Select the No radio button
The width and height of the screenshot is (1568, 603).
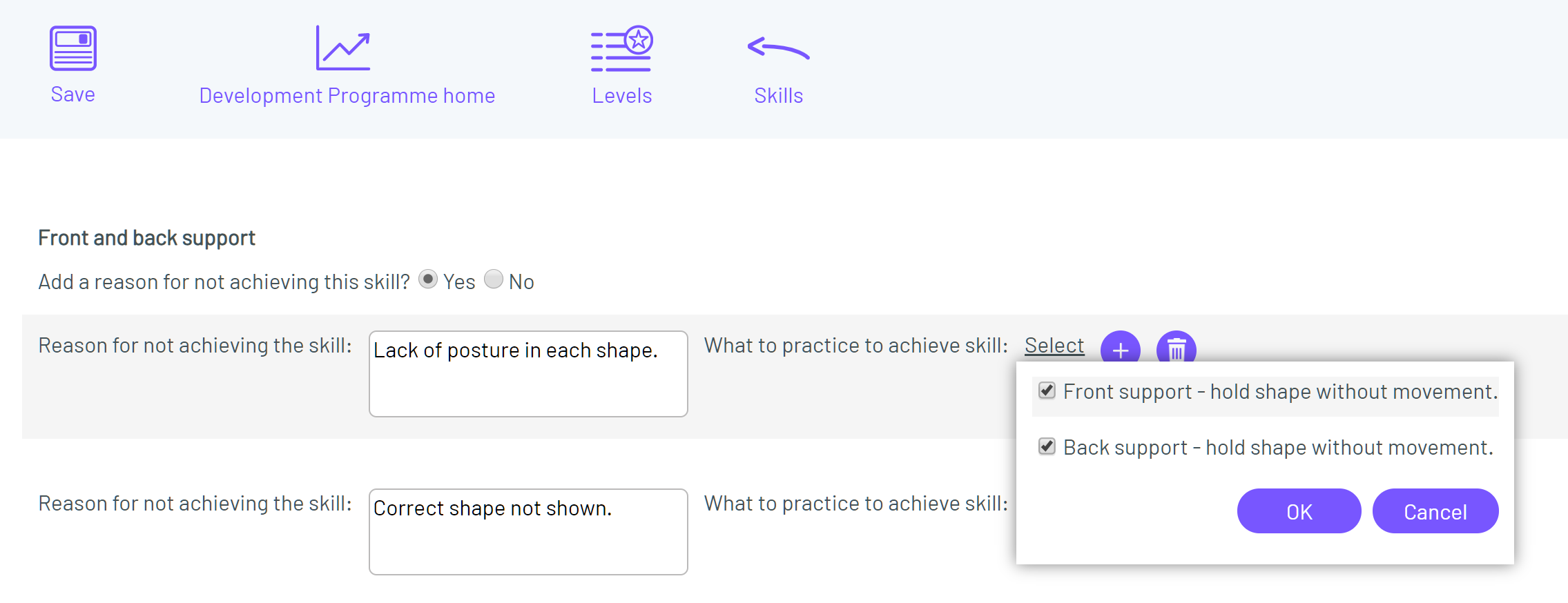click(494, 279)
